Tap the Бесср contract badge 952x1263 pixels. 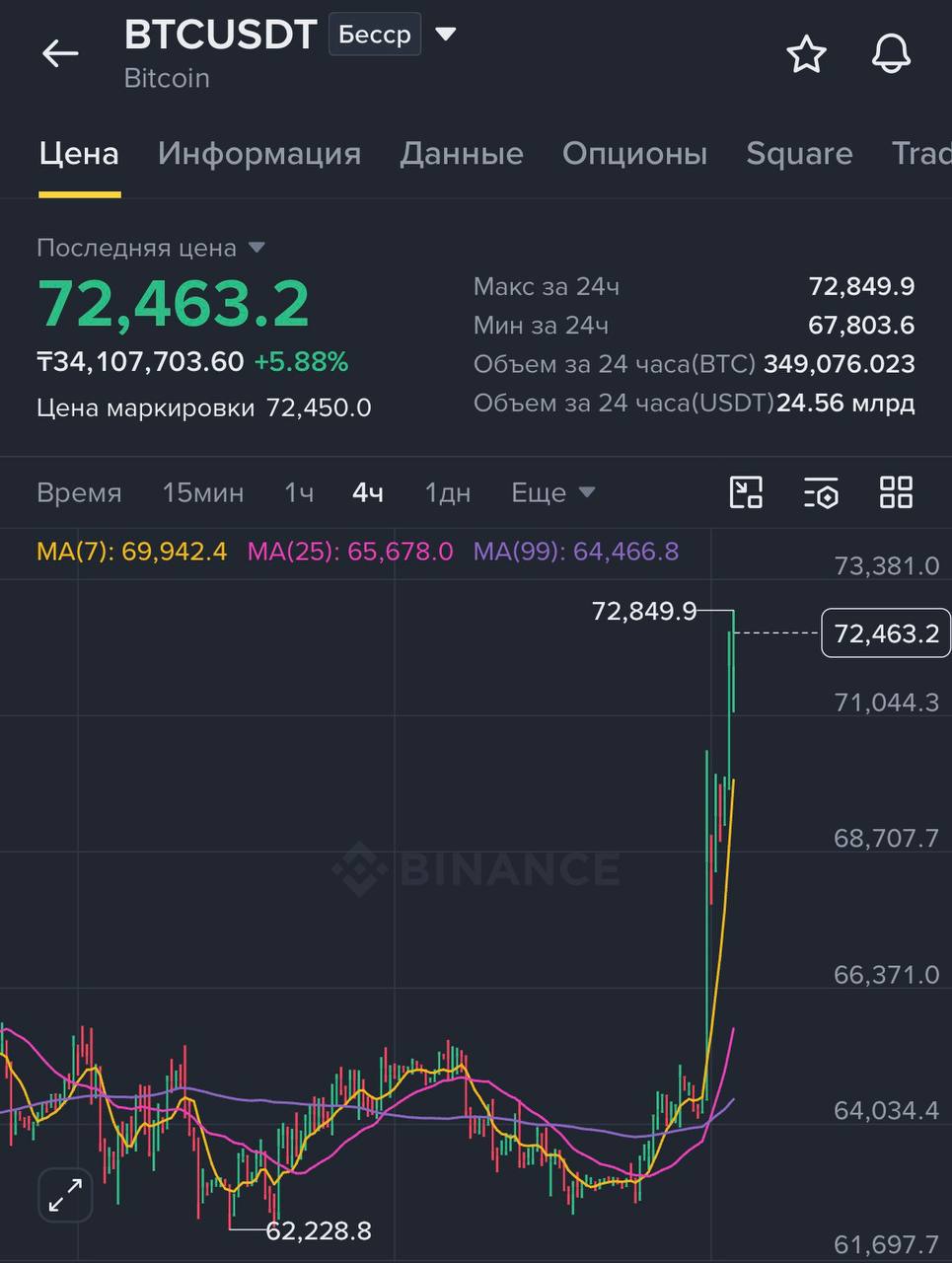point(375,35)
